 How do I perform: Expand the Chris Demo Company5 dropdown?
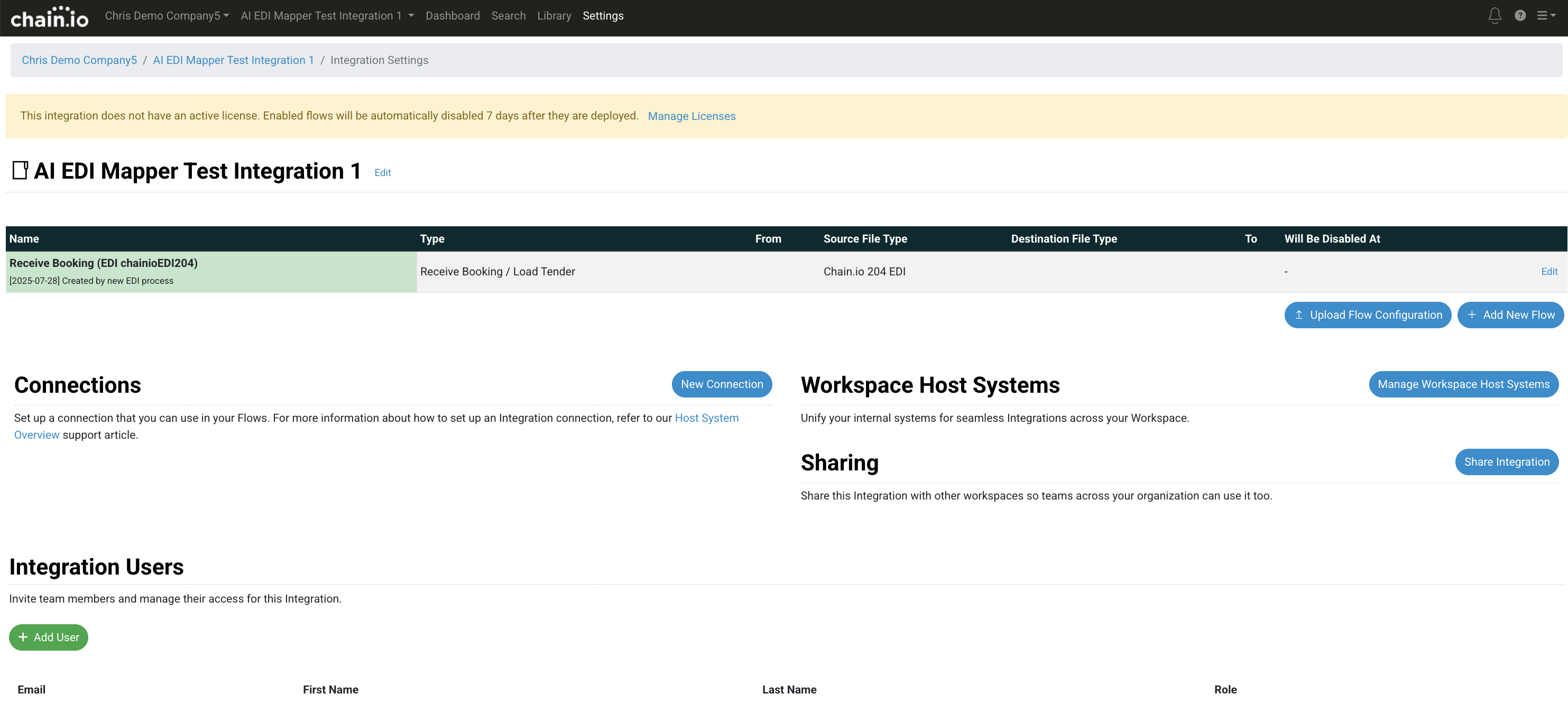167,16
